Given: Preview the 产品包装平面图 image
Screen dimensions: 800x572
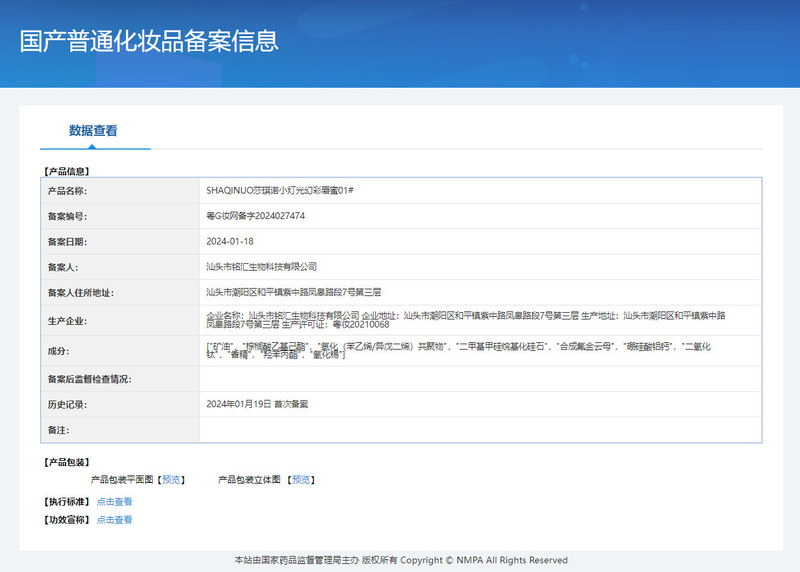Looking at the screenshot, I should pyautogui.click(x=171, y=480).
